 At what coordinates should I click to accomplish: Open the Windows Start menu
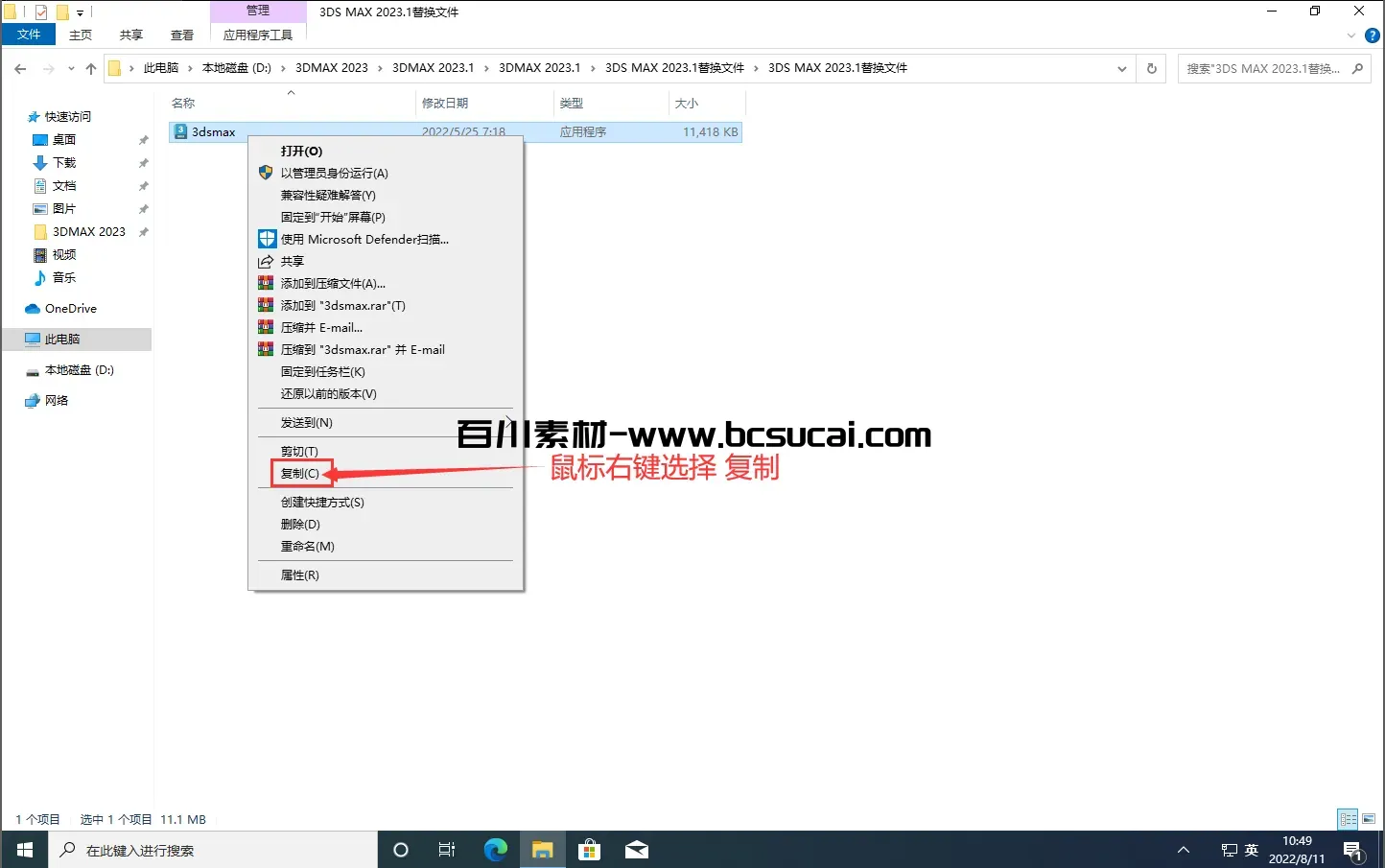tap(25, 850)
